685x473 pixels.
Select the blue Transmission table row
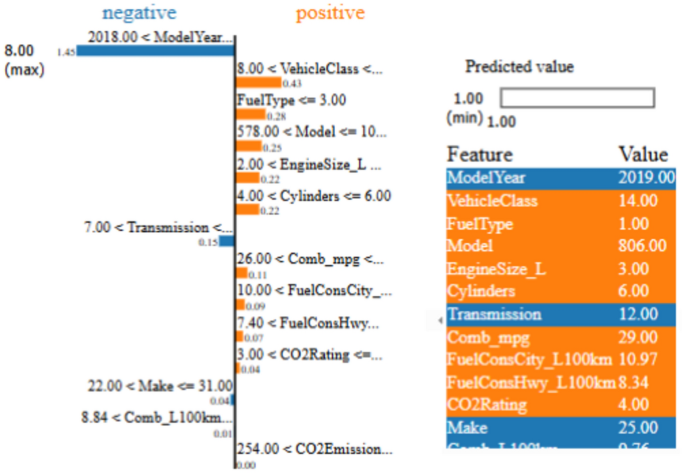561,314
